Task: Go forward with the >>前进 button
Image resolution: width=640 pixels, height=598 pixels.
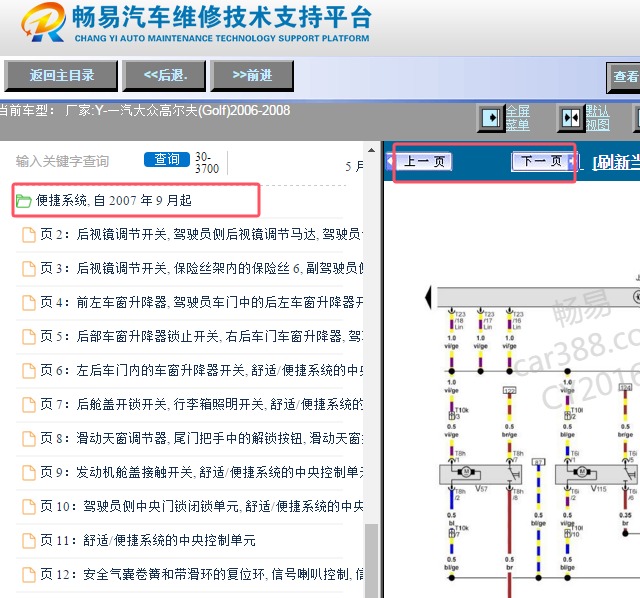Action: tap(252, 76)
